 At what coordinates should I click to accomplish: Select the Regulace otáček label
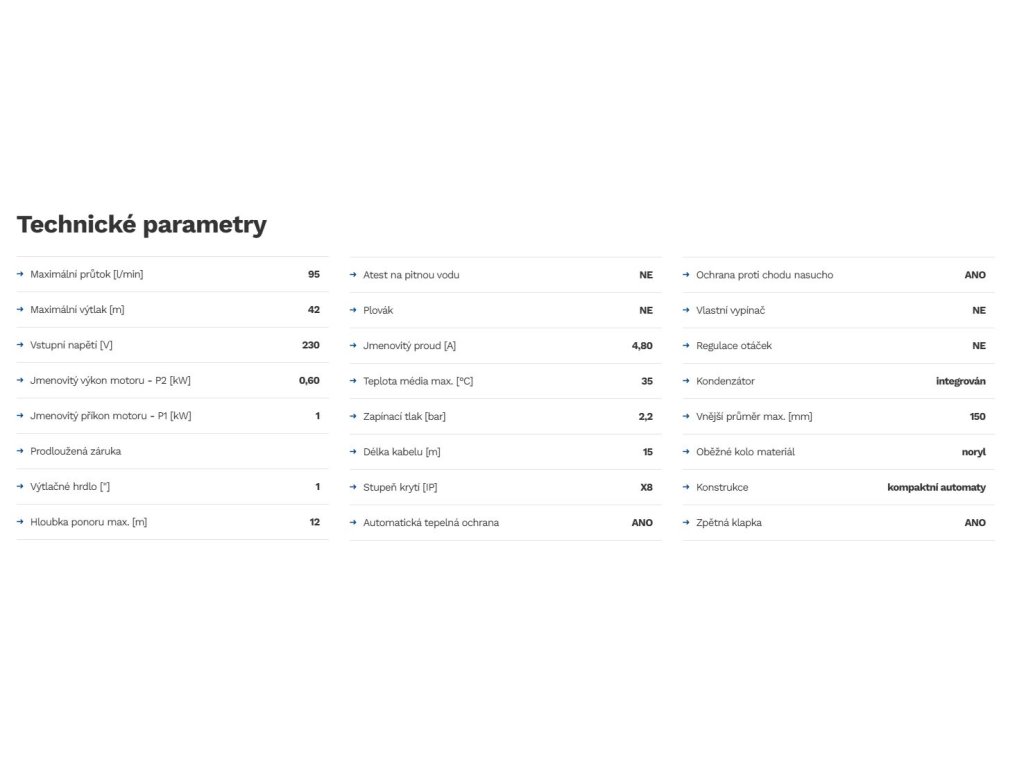tap(734, 345)
